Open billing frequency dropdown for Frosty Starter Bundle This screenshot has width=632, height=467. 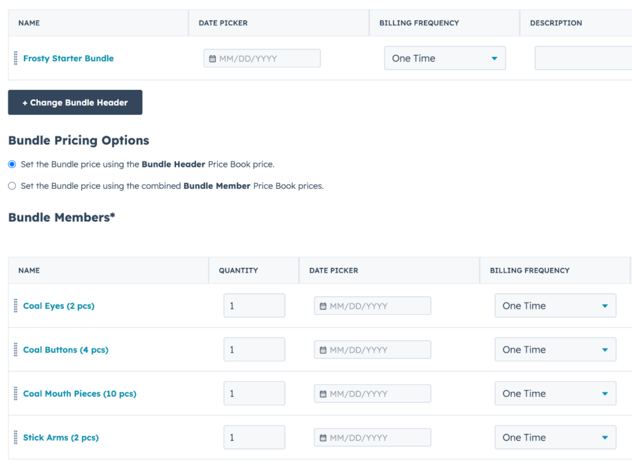[x=444, y=59]
